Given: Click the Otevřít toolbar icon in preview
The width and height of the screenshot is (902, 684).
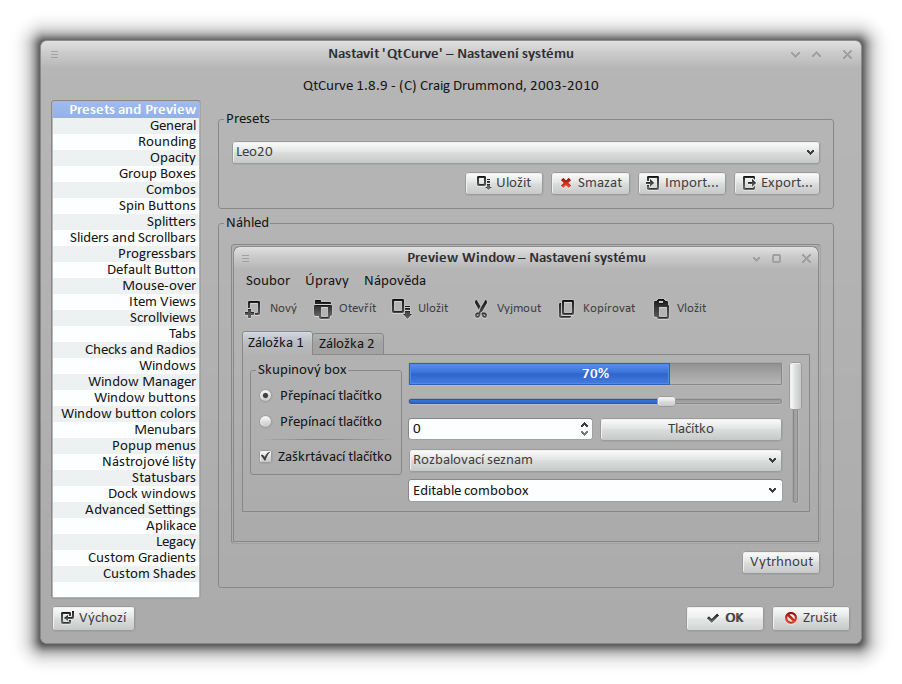Looking at the screenshot, I should tap(323, 309).
